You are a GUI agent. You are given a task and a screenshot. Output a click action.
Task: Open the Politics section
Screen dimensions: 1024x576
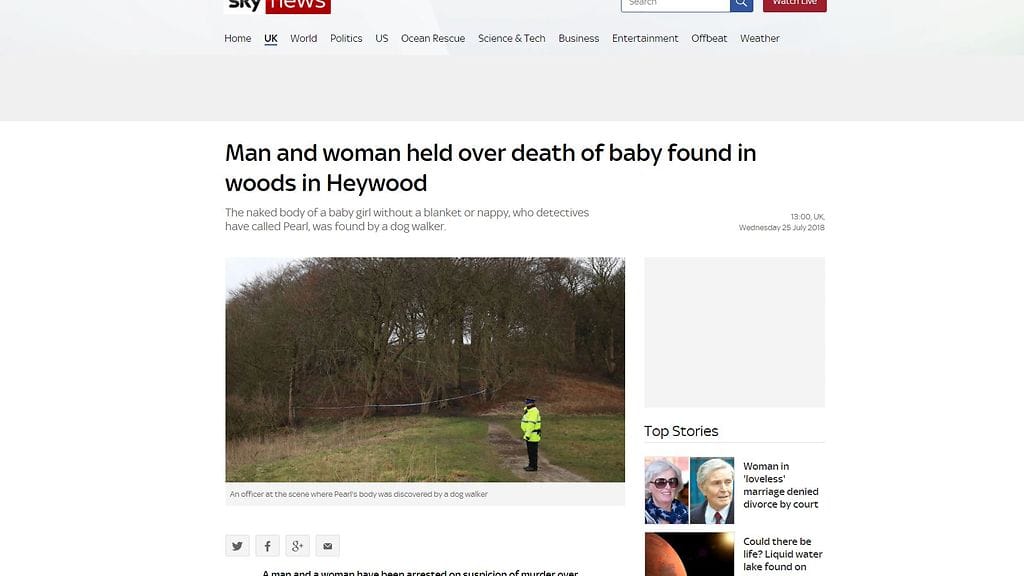click(346, 39)
